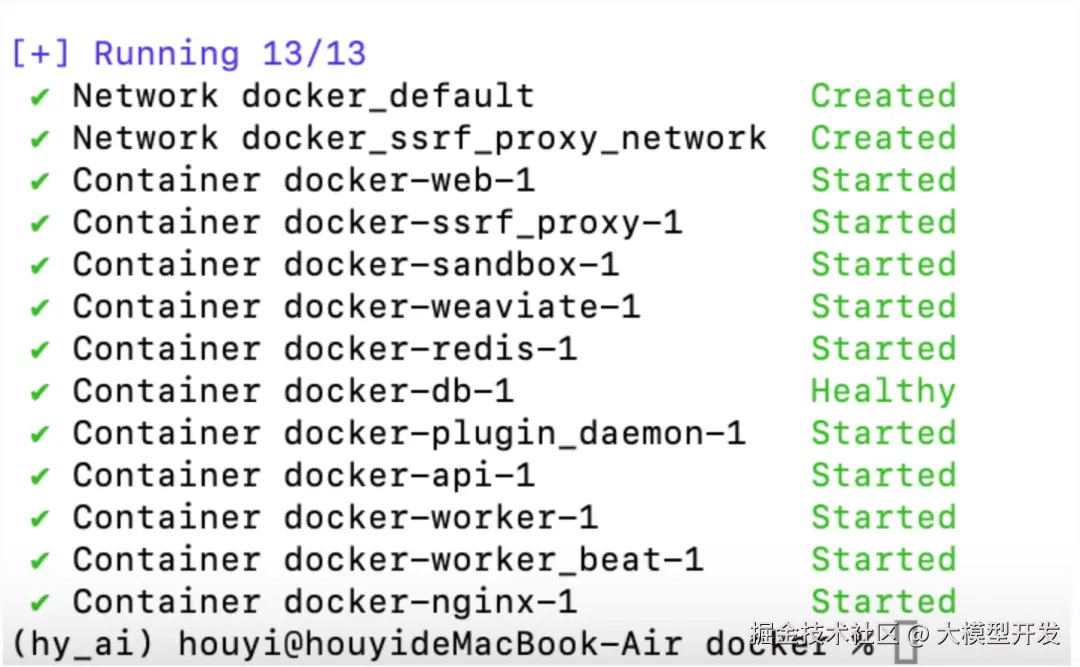Image resolution: width=1080 pixels, height=667 pixels.
Task: Click the Created status for docker_ssrf_proxy_network
Action: (x=882, y=138)
